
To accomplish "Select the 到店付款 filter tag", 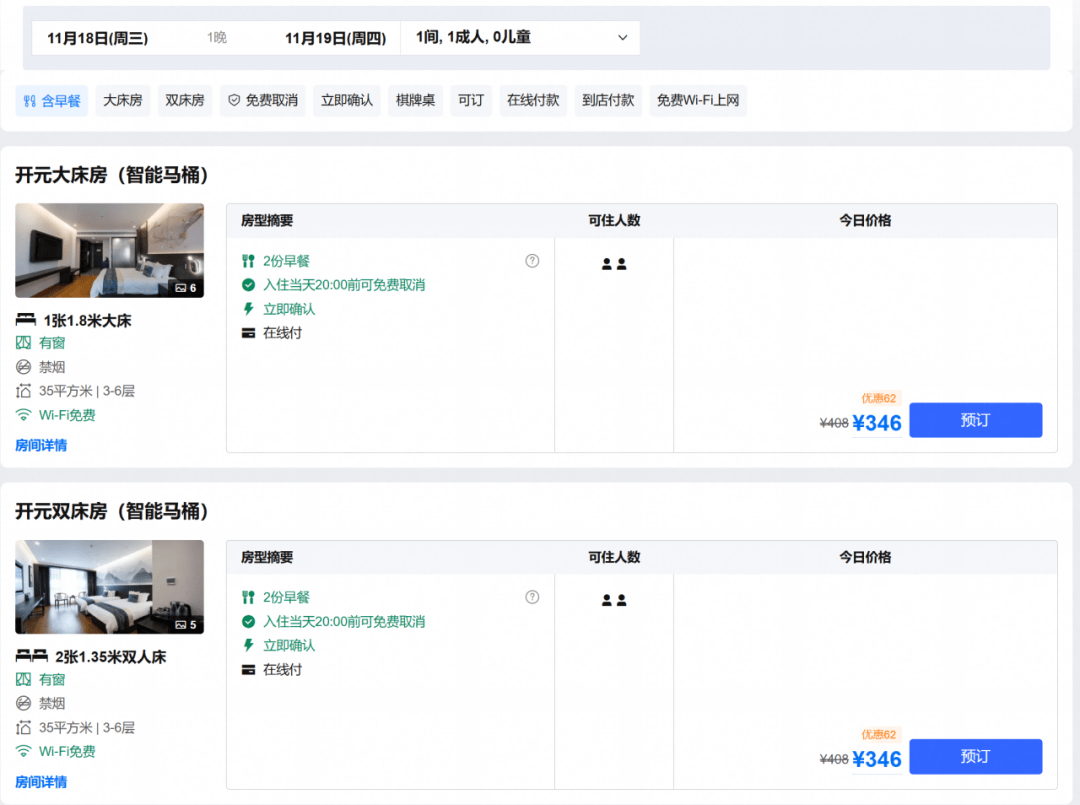I will (608, 101).
